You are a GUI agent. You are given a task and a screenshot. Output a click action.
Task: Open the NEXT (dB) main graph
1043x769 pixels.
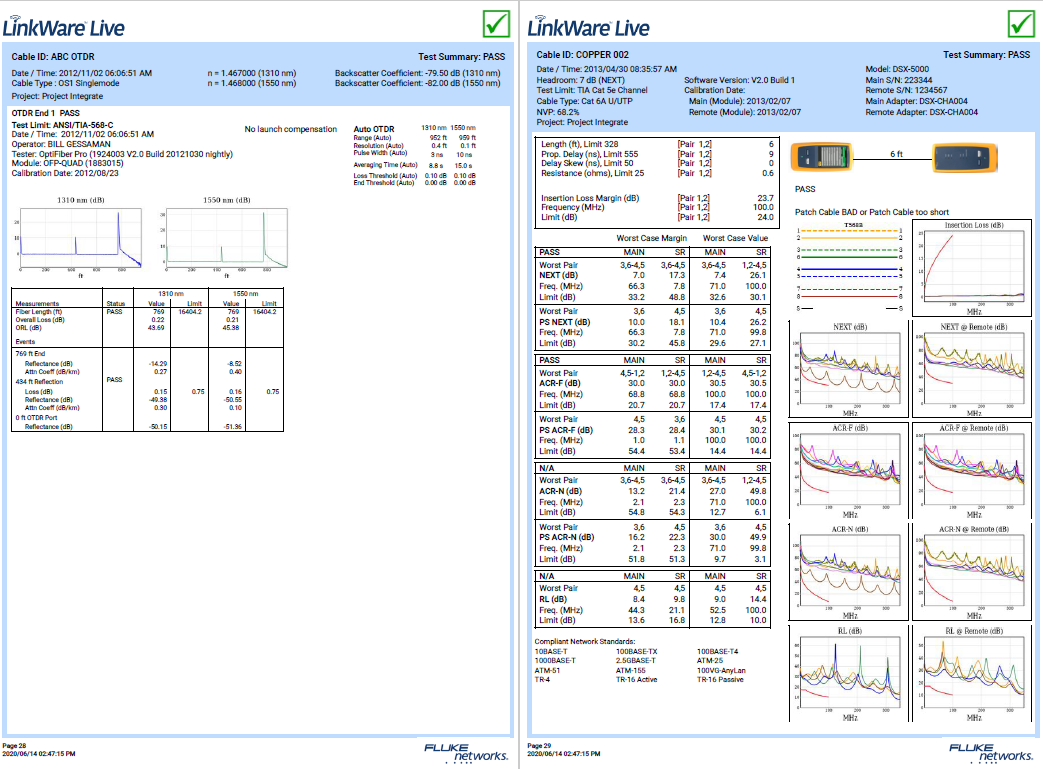click(x=849, y=370)
